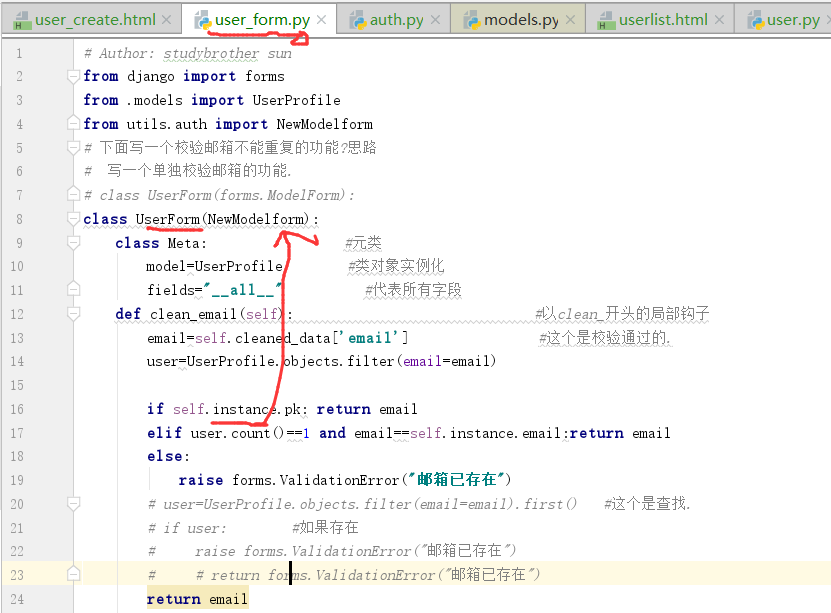Click 'forms' in the django import line
831x613 pixels.
[x=264, y=76]
